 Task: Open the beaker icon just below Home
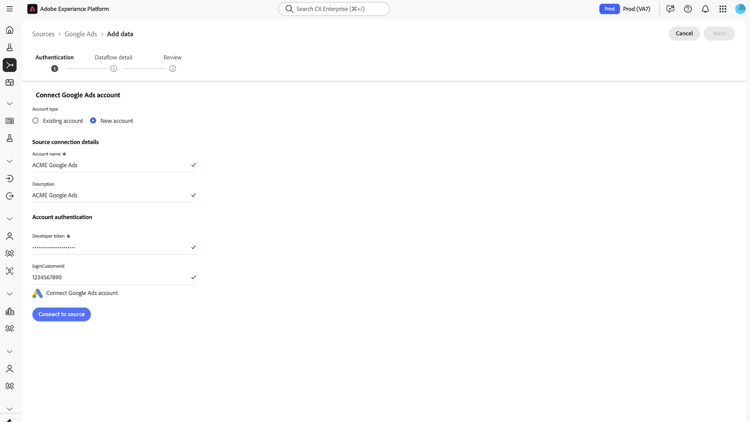tap(10, 47)
